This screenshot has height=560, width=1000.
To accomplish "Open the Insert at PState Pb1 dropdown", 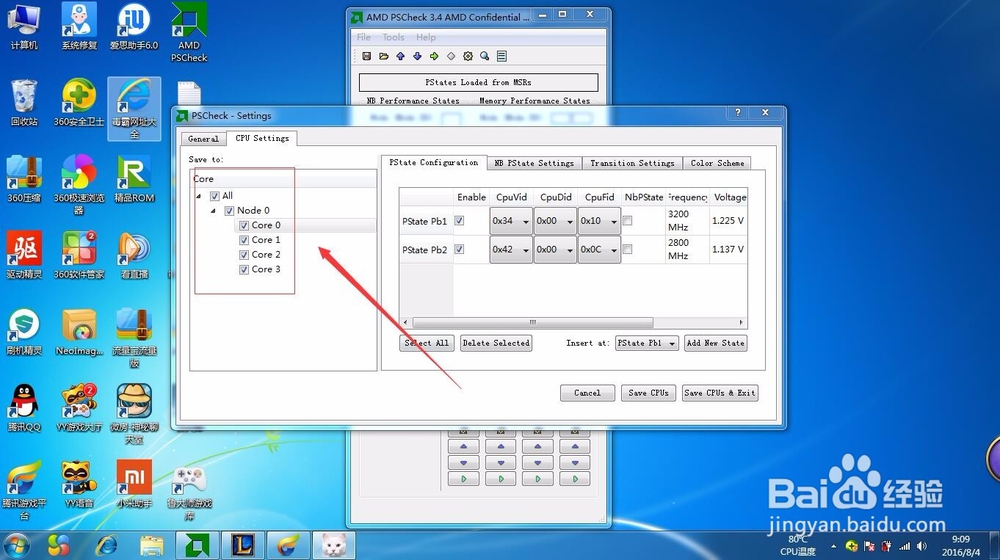I will 647,343.
